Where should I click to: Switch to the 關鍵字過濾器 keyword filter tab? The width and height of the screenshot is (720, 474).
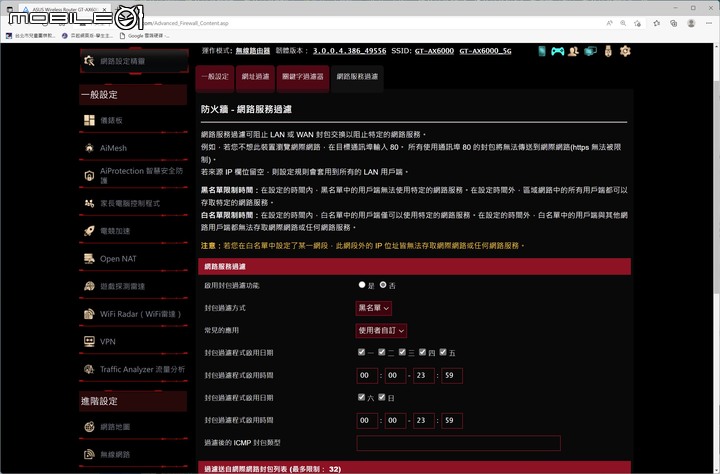tap(303, 77)
